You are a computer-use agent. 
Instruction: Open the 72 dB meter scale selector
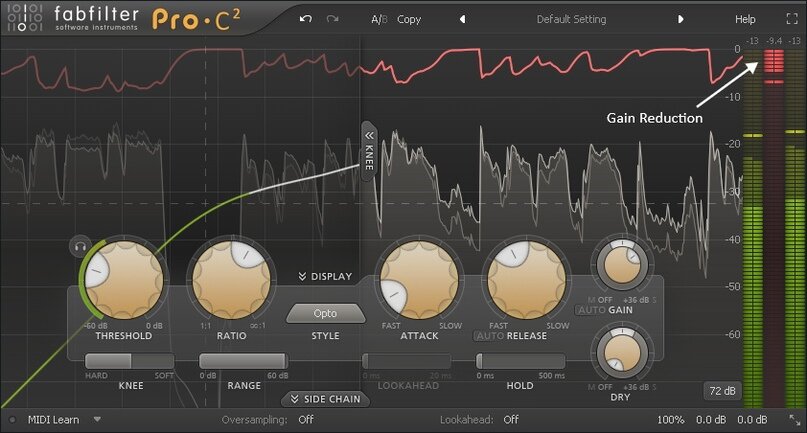pyautogui.click(x=722, y=391)
